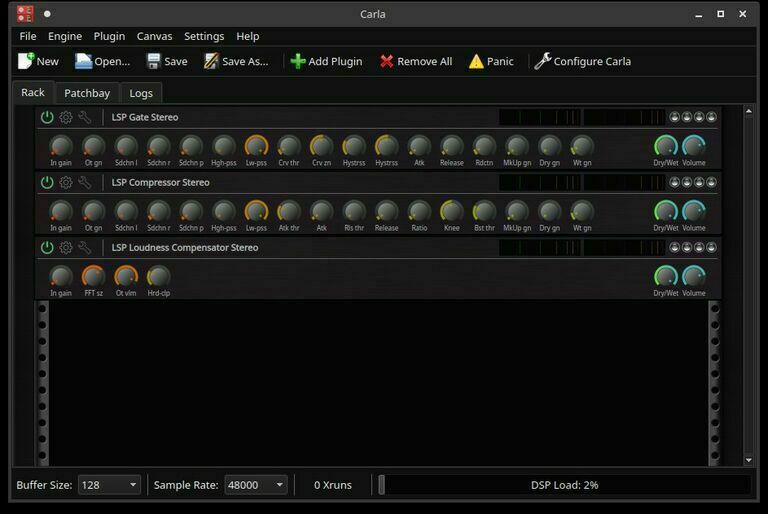
Task: Click the rack scrollbar down arrow
Action: tap(748, 460)
